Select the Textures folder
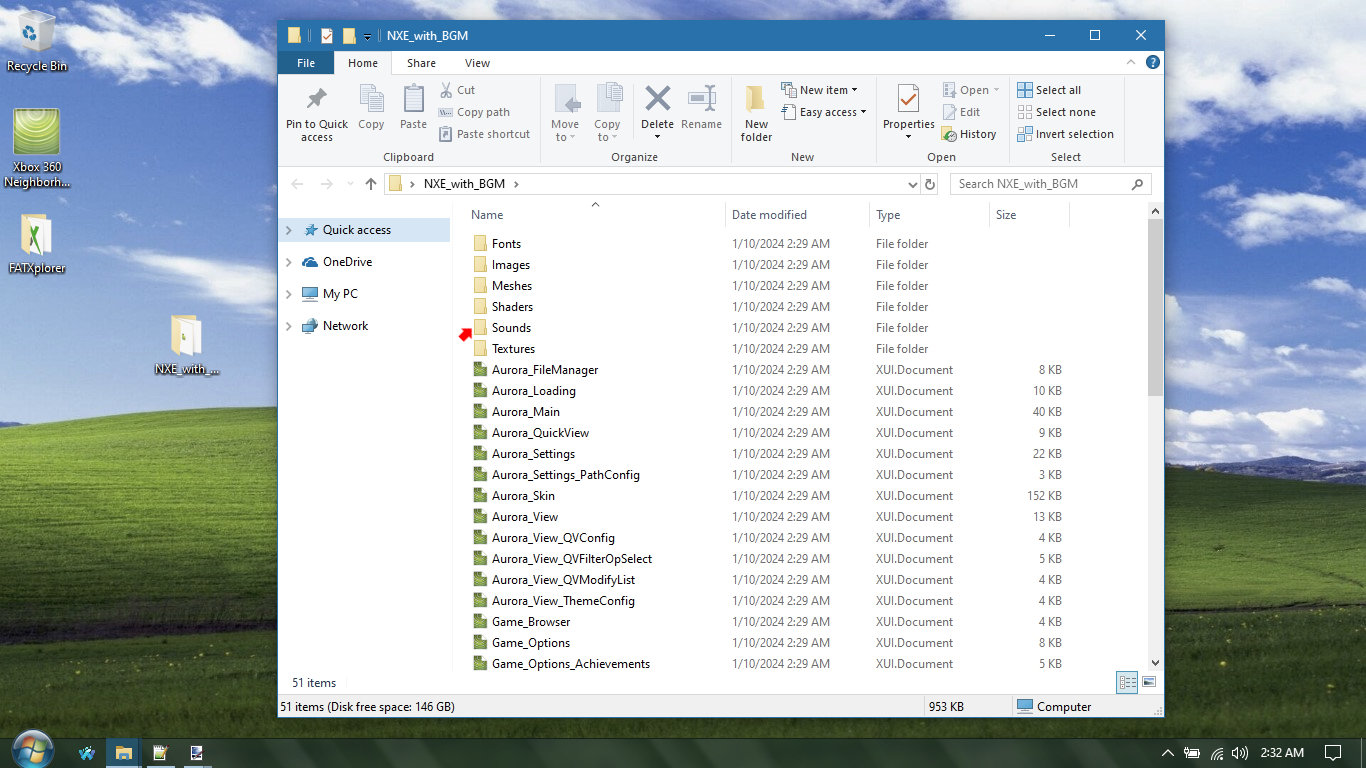Viewport: 1366px width, 768px height. point(513,349)
